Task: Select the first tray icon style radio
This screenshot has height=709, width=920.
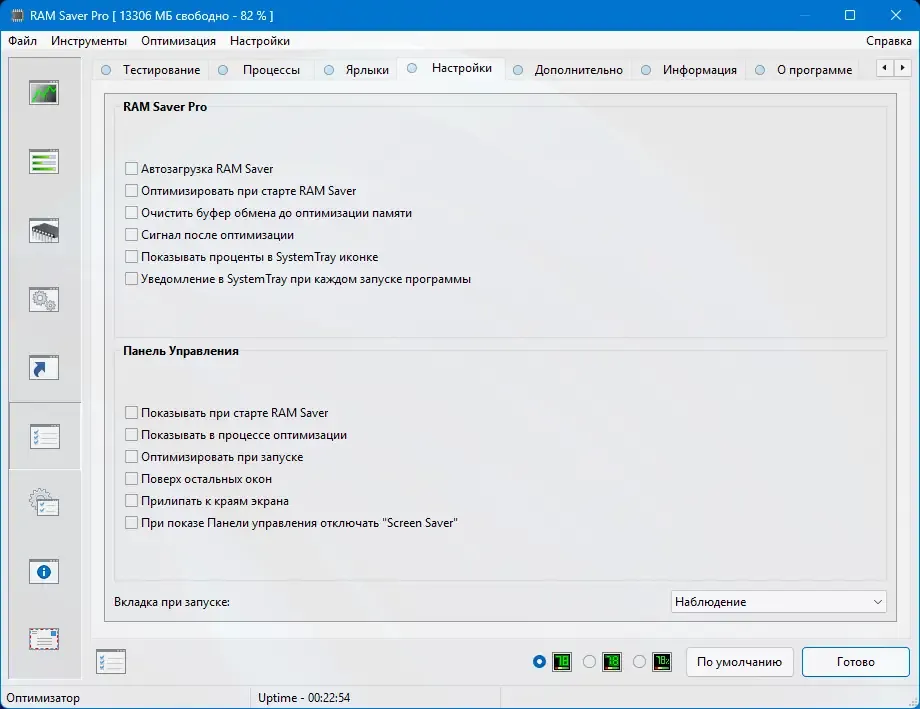Action: coord(539,661)
